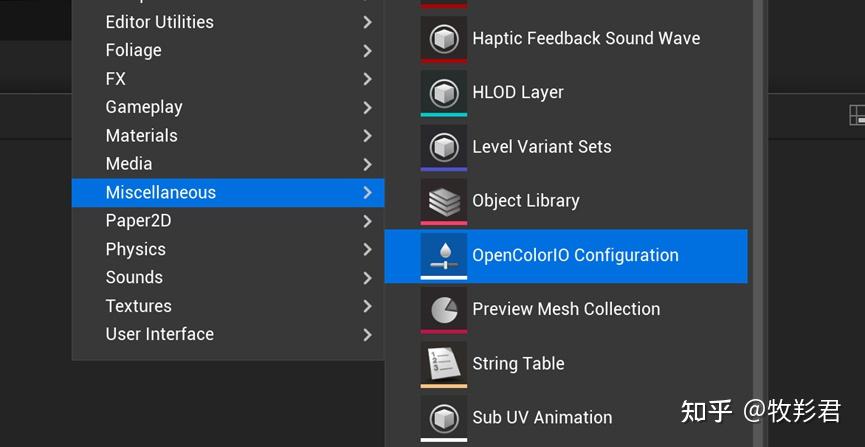Expand the Foliage submenu arrow
Image resolution: width=865 pixels, height=447 pixels.
[367, 50]
